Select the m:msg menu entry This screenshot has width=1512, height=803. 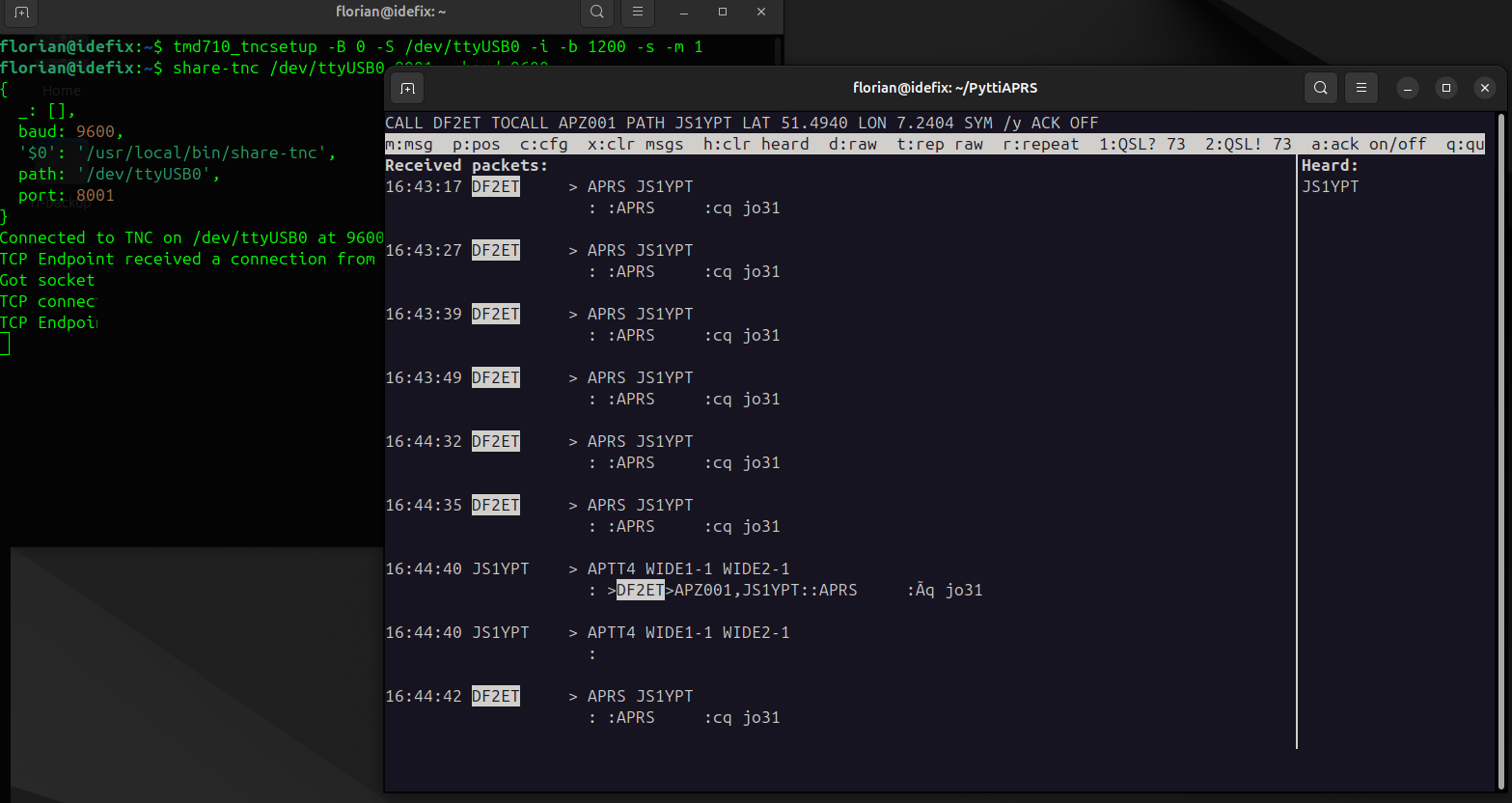[x=409, y=145]
